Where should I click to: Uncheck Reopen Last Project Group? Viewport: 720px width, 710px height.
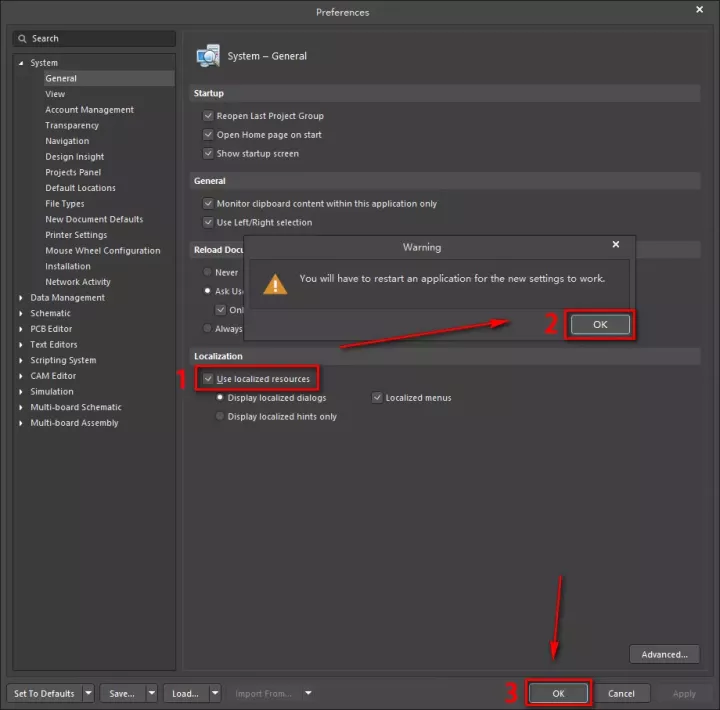coord(208,116)
